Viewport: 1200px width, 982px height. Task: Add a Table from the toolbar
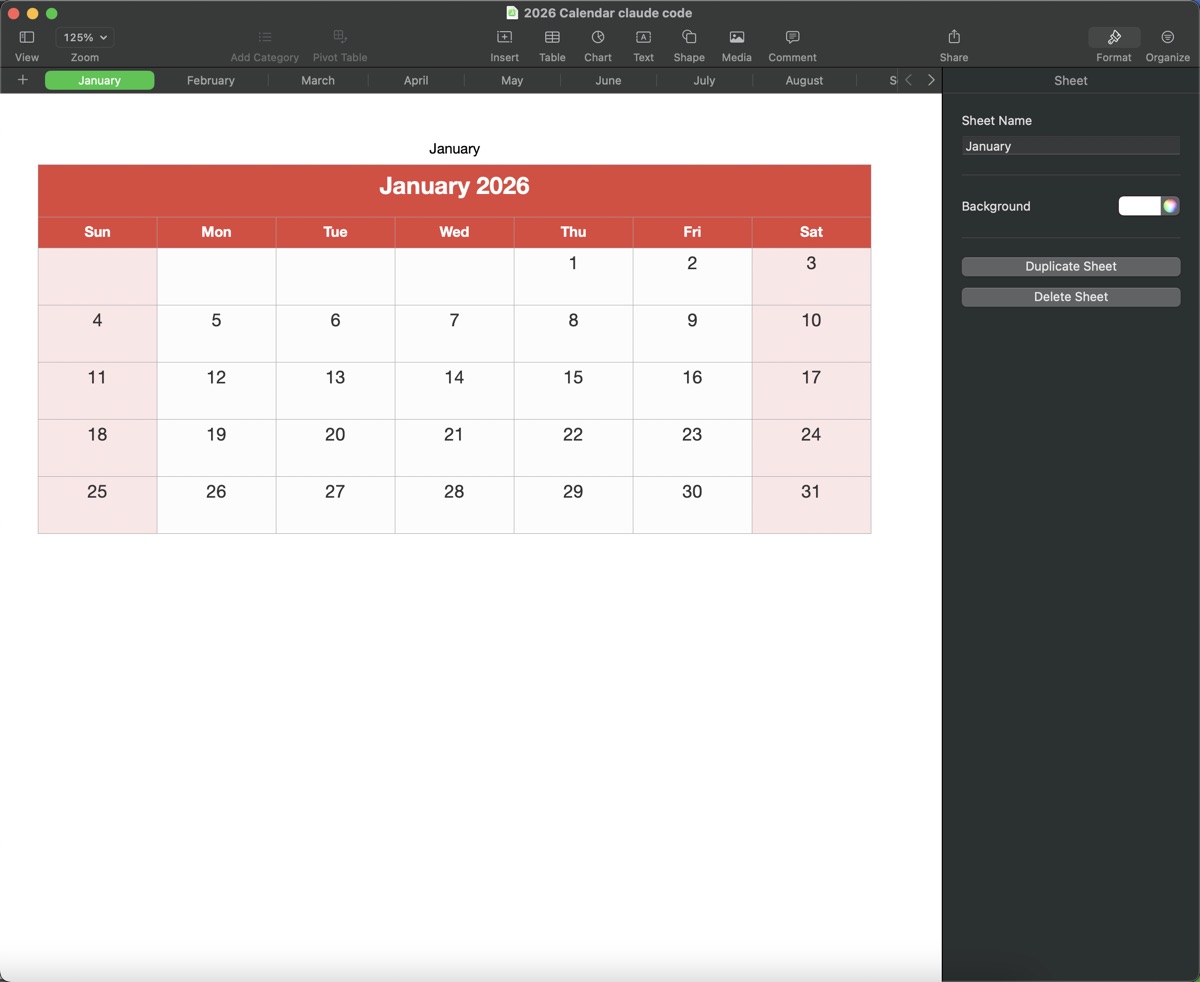pos(552,37)
